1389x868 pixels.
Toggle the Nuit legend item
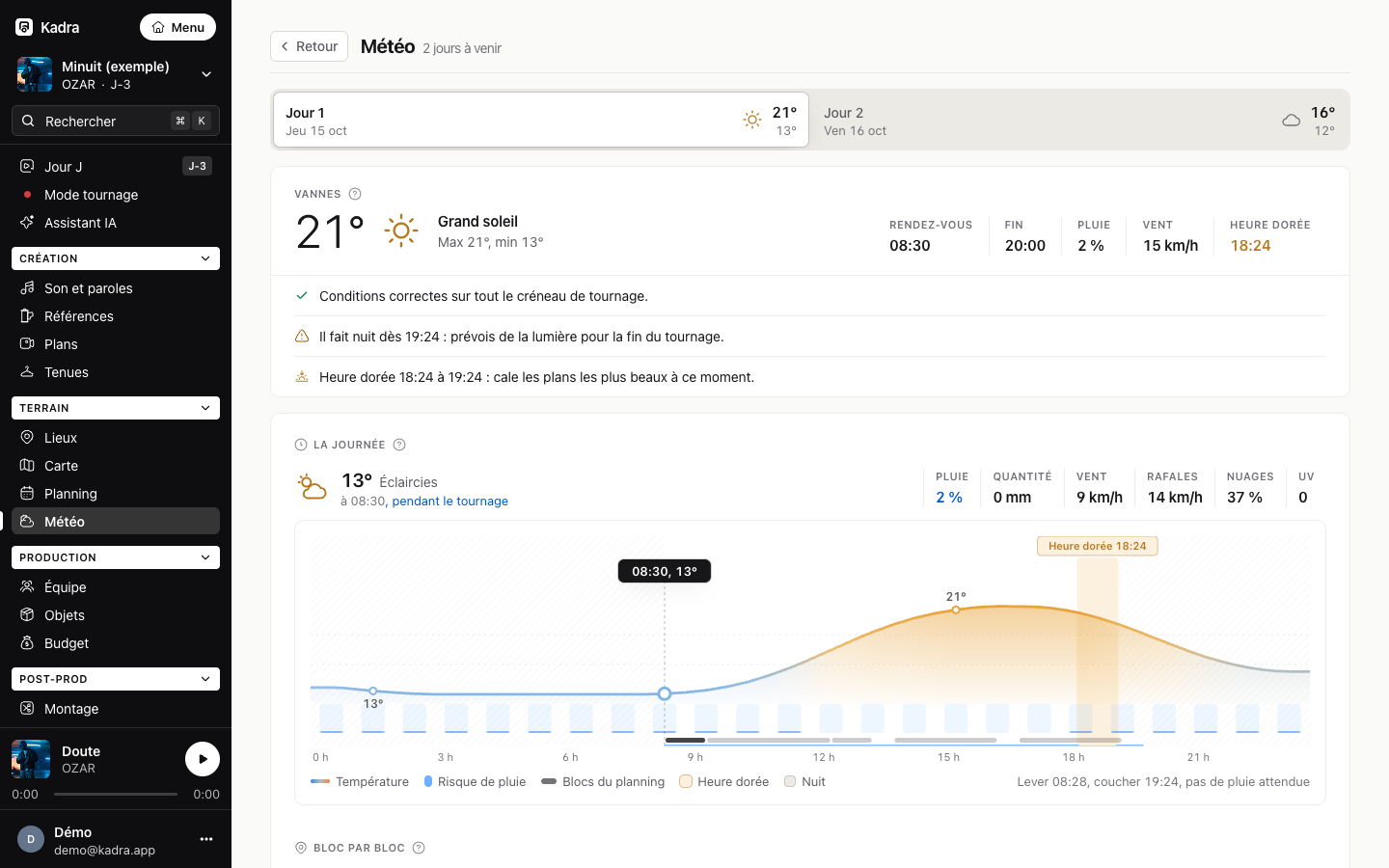click(x=805, y=781)
